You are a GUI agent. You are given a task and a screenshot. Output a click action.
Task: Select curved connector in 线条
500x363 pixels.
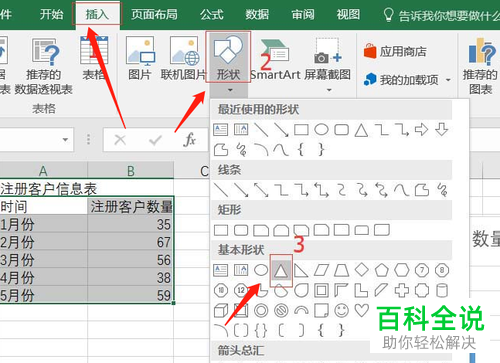(341, 190)
